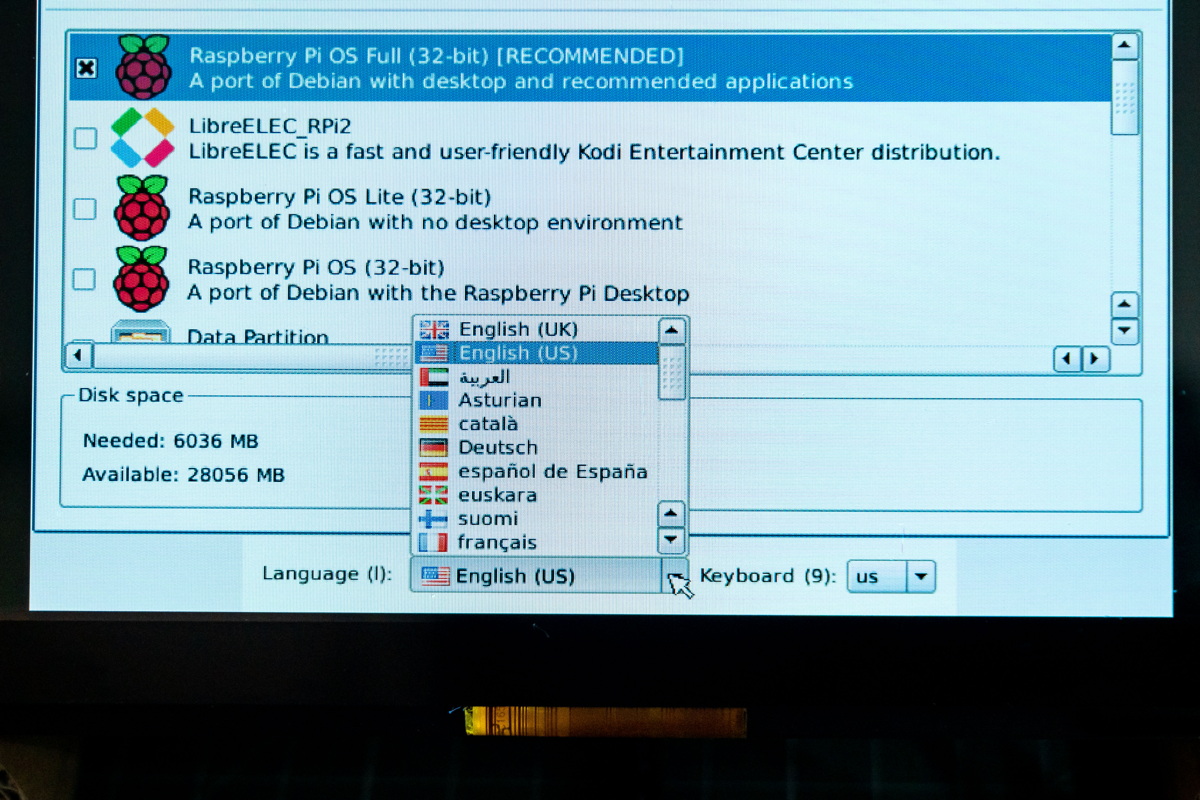This screenshot has height=800, width=1200.
Task: Click the Spanish flag beside español de España
Action: (x=433, y=471)
